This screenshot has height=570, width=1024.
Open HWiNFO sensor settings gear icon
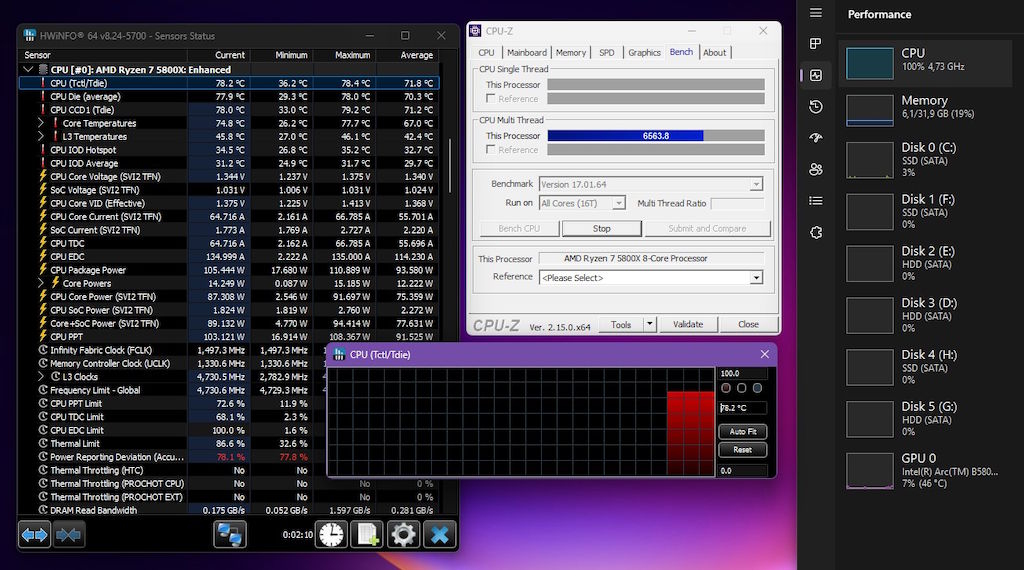click(403, 535)
